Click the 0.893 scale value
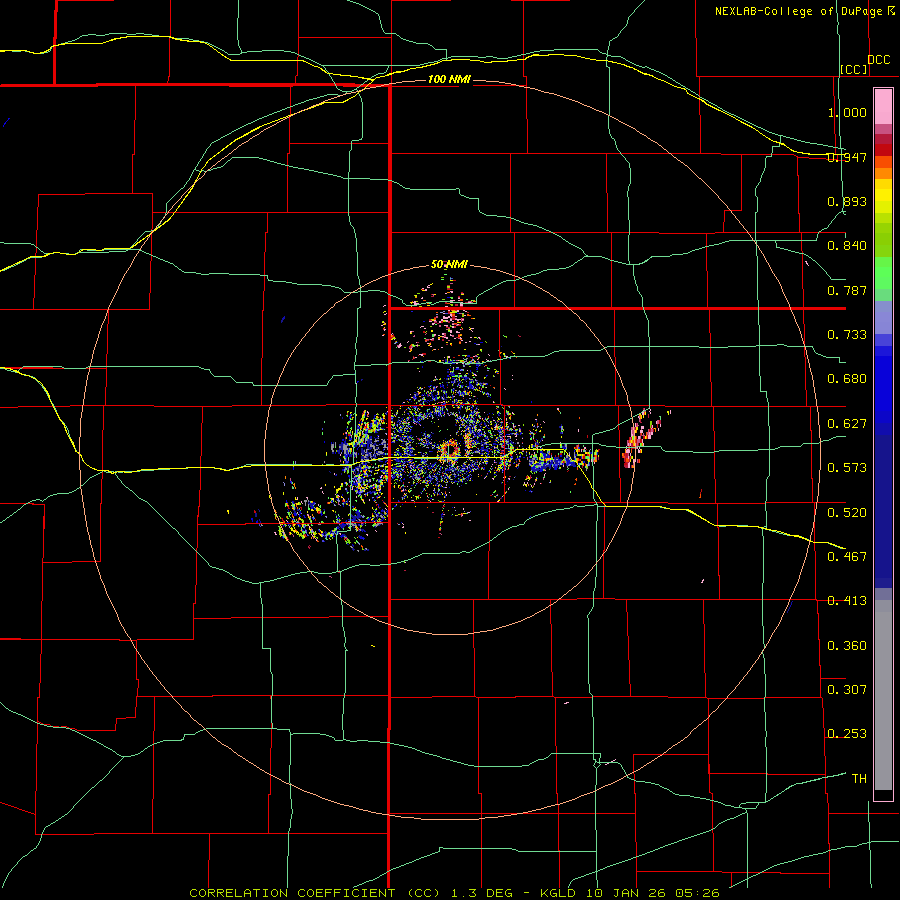Image resolution: width=900 pixels, height=900 pixels. 847,201
